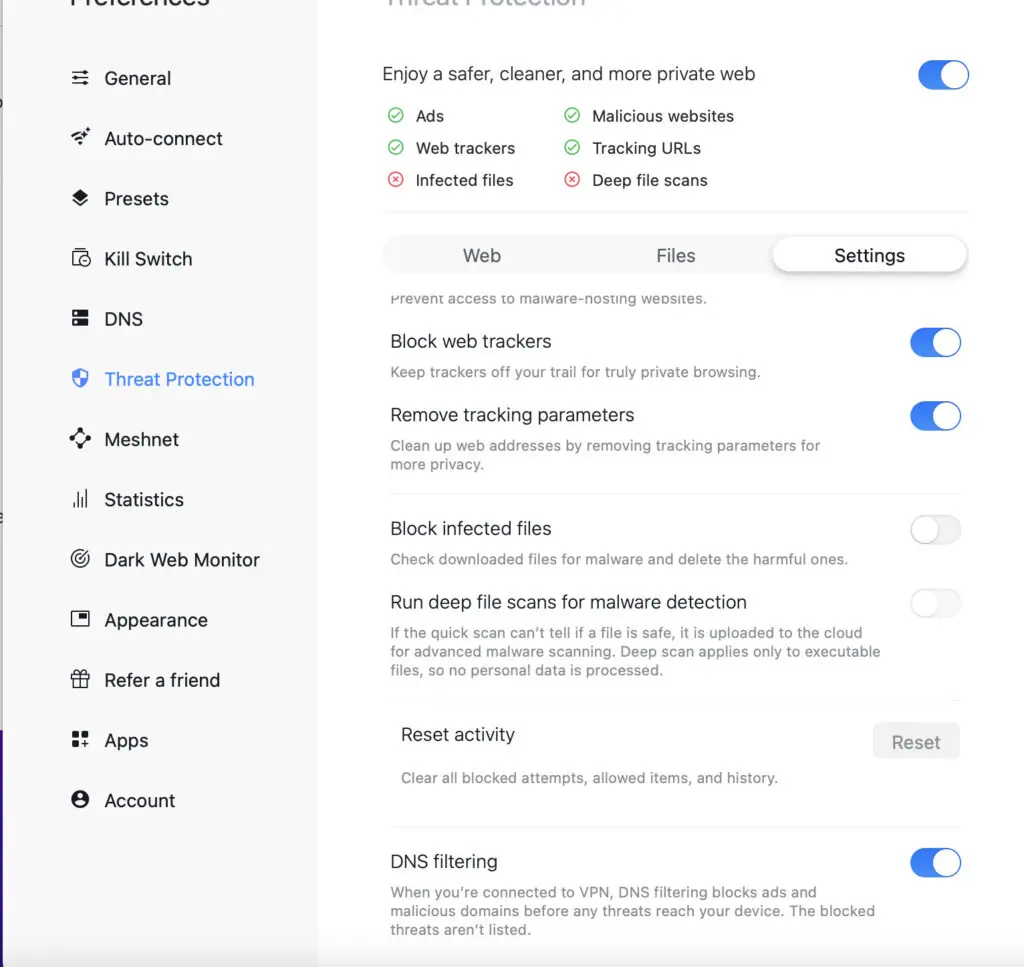Viewport: 1024px width, 967px height.
Task: Toggle Run deep file scans switch
Action: pyautogui.click(x=935, y=603)
